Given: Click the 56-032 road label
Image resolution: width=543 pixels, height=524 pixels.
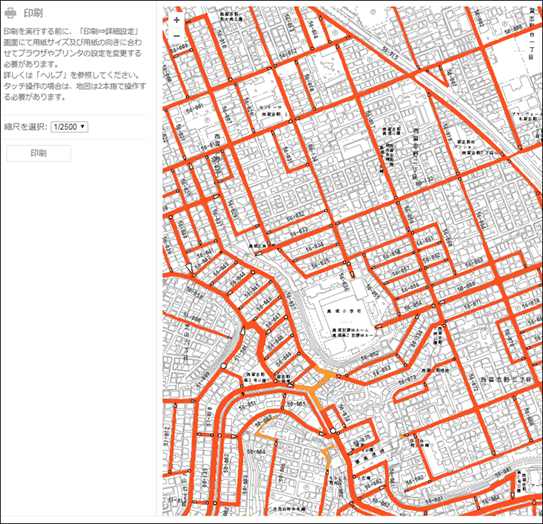Looking at the screenshot, I should (x=295, y=216).
